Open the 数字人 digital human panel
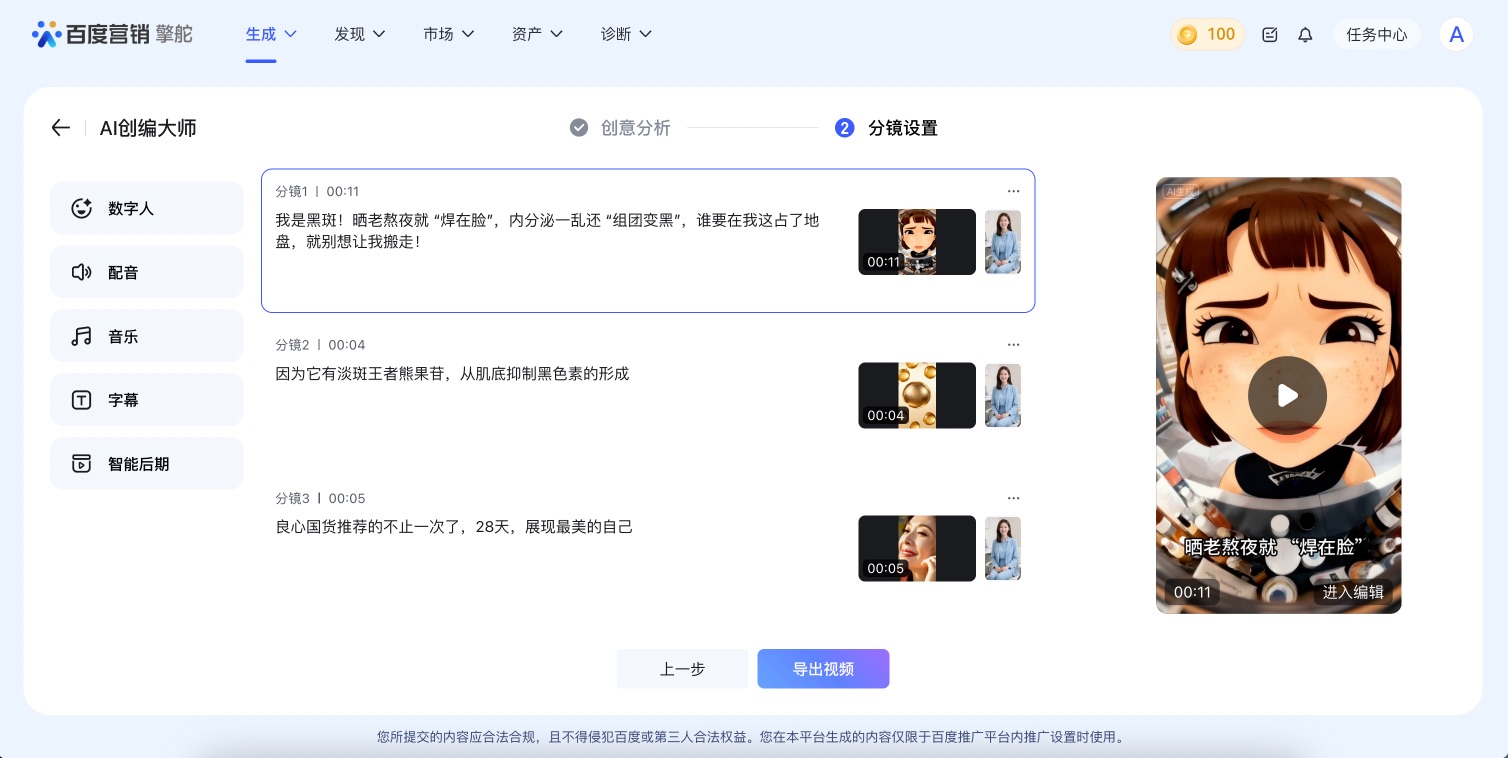This screenshot has height=758, width=1508. point(146,209)
